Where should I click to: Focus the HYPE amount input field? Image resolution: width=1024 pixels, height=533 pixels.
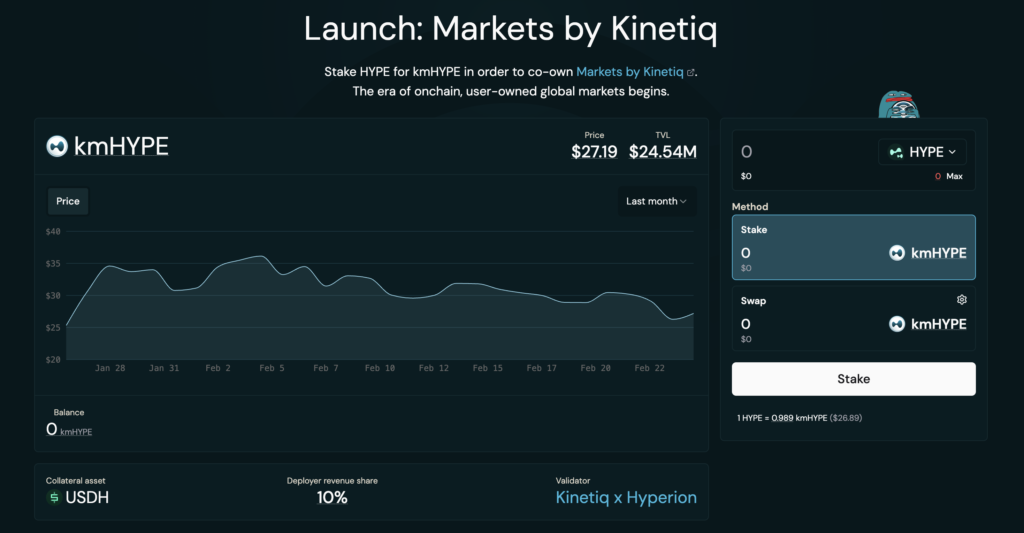(800, 152)
